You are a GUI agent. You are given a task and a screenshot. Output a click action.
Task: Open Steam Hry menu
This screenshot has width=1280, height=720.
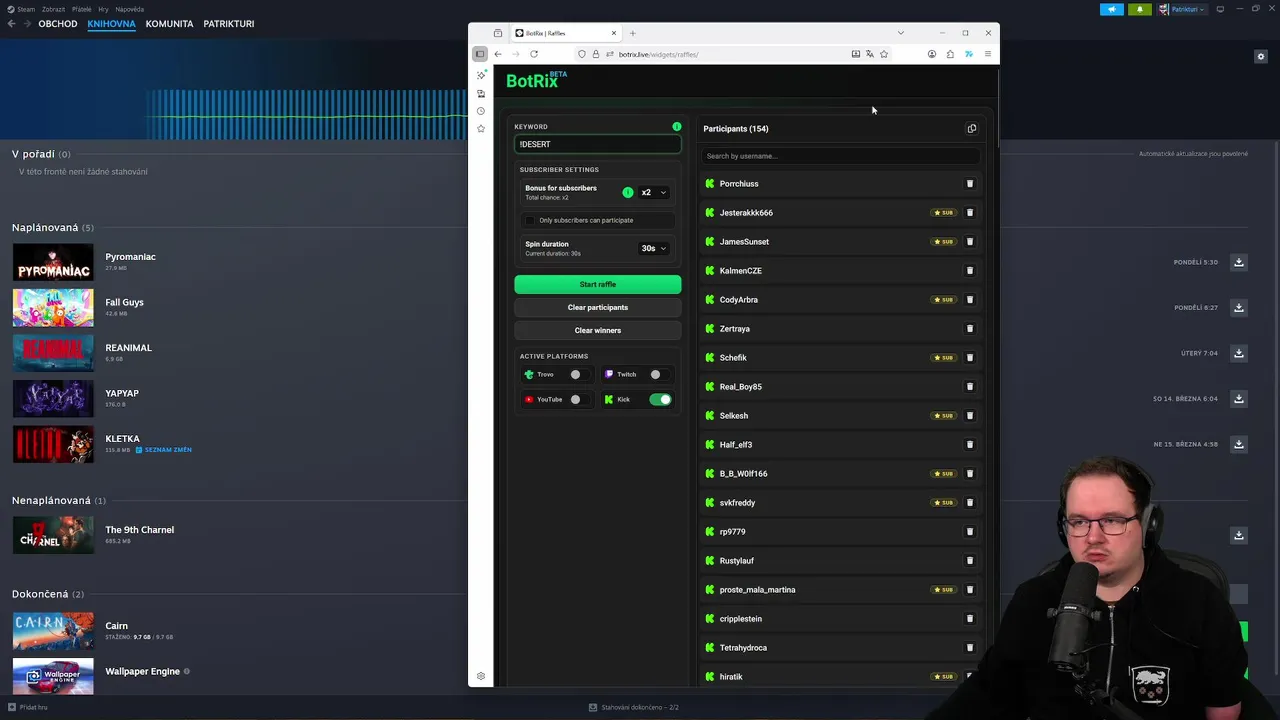pos(104,9)
